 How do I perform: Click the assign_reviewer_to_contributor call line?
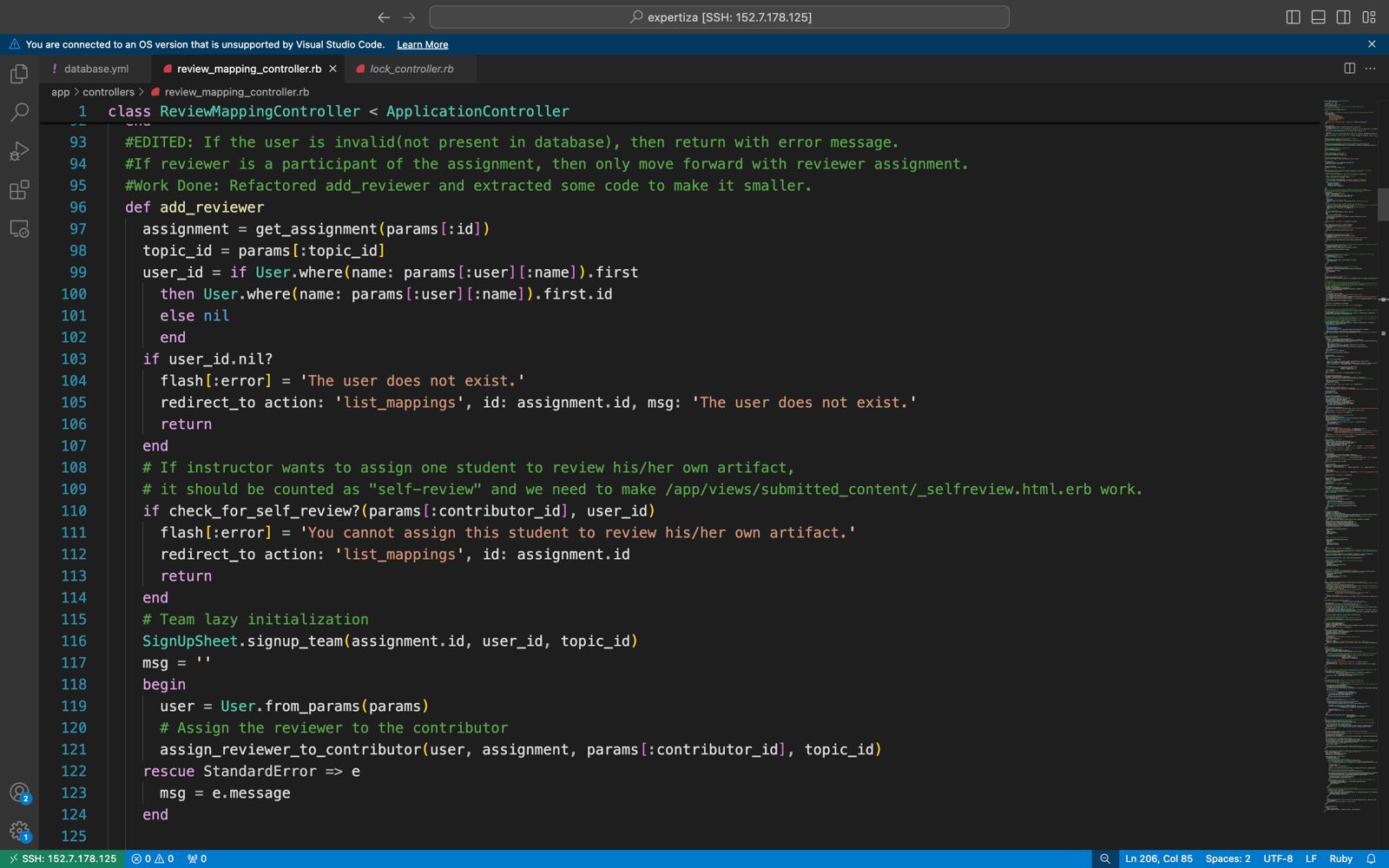click(x=520, y=750)
